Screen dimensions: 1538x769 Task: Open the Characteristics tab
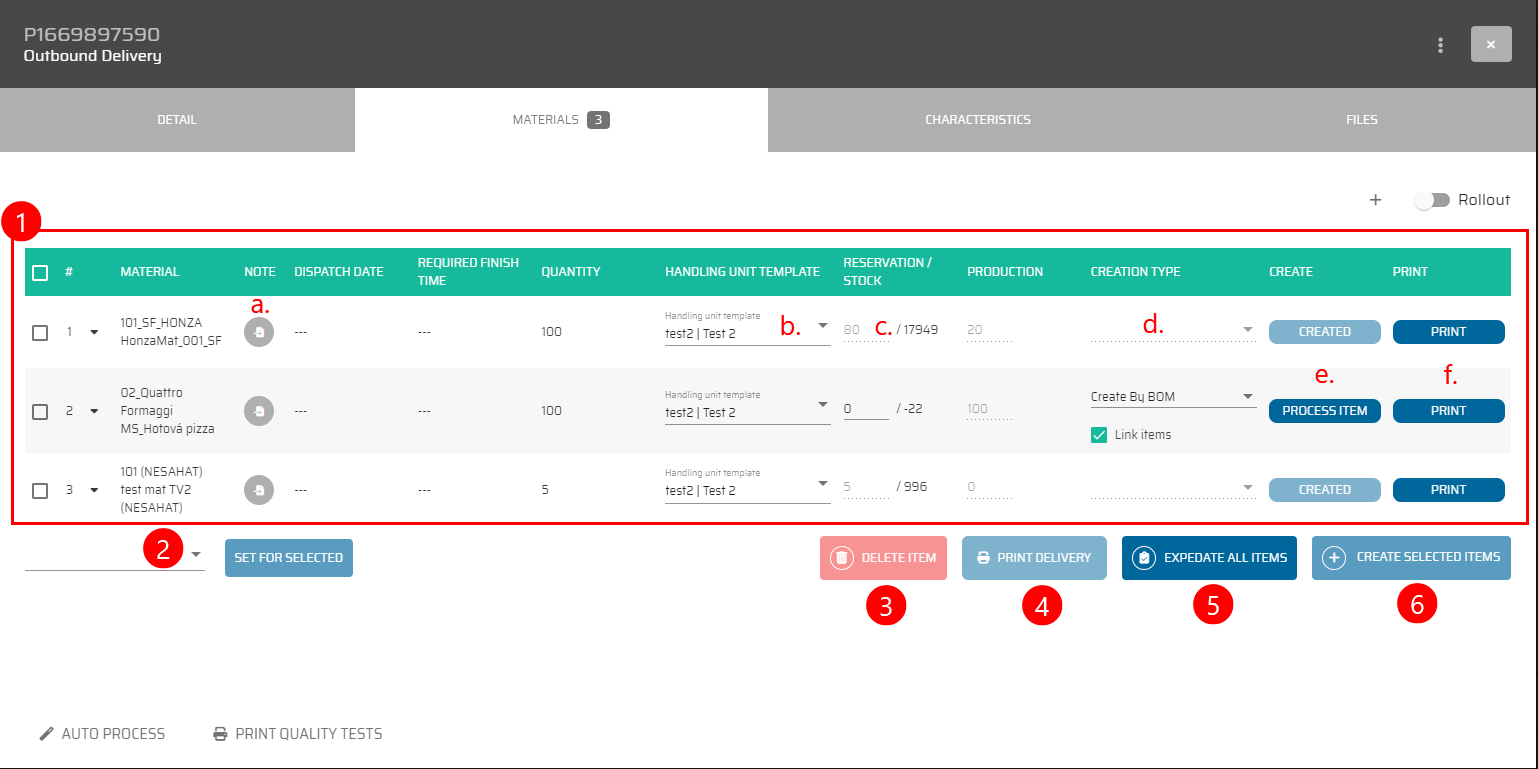coord(977,120)
